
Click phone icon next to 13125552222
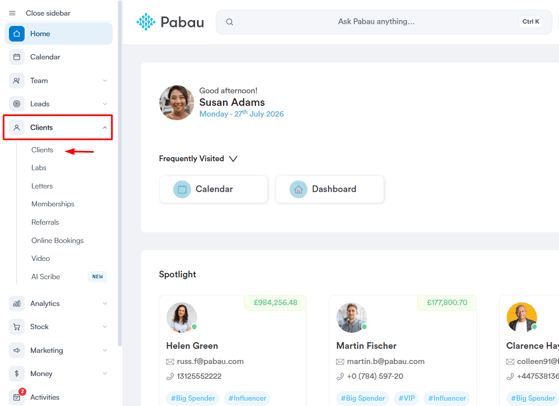pos(170,376)
